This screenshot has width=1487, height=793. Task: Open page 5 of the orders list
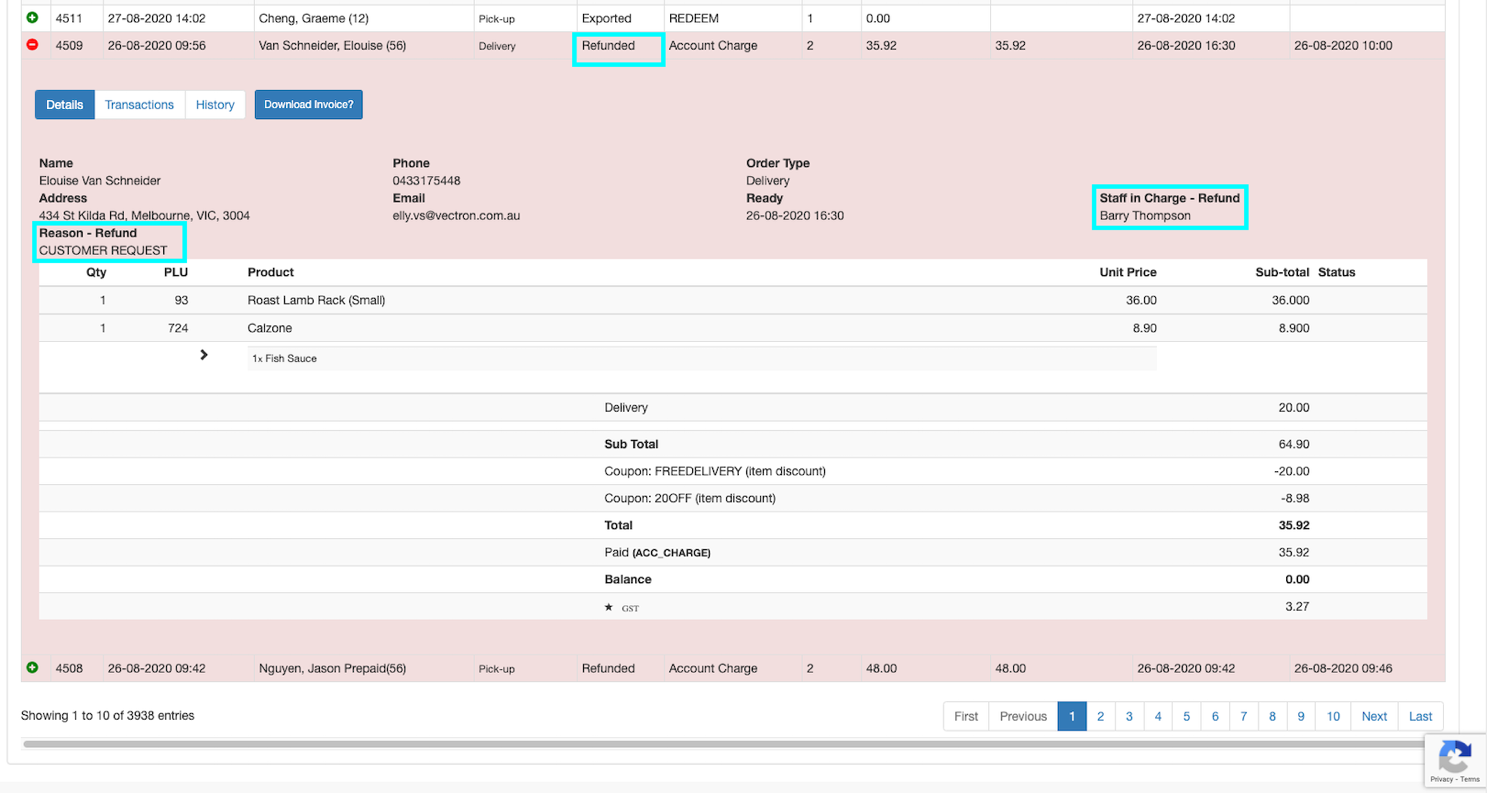click(1186, 716)
